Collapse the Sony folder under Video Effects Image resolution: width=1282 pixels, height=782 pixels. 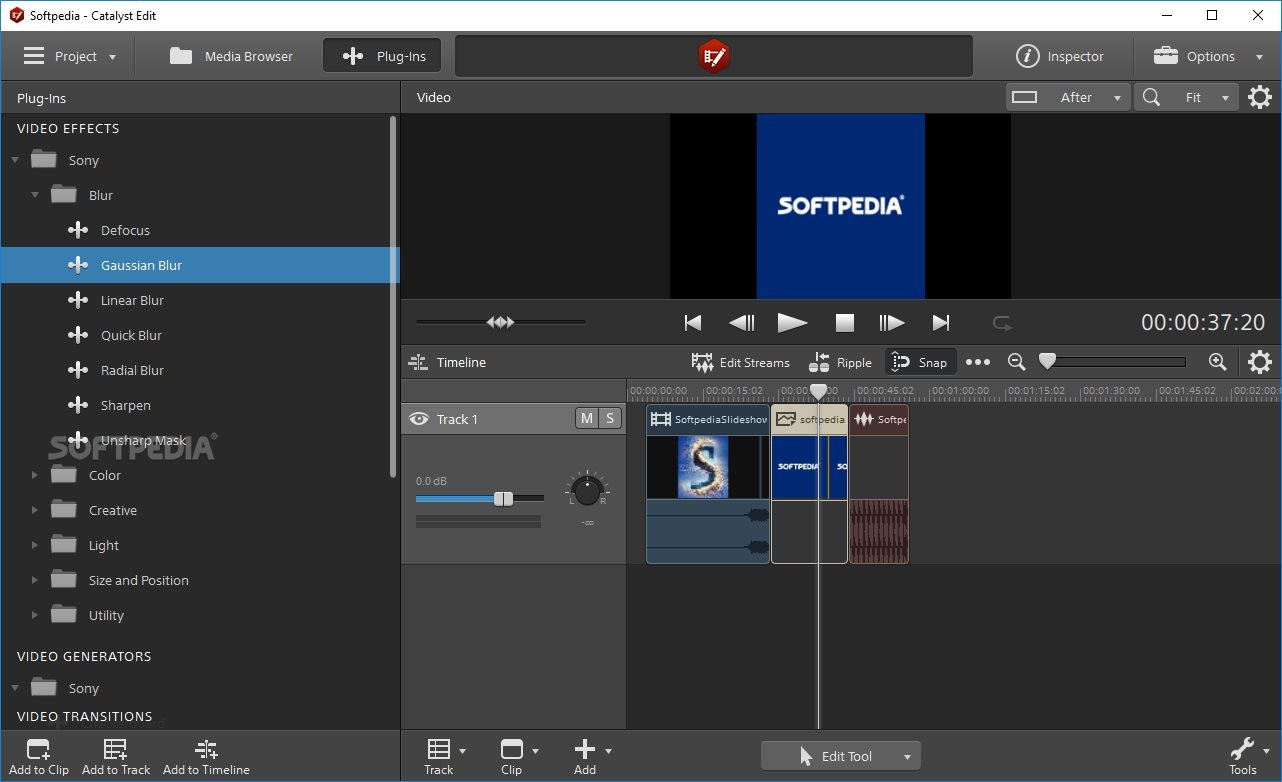click(15, 160)
